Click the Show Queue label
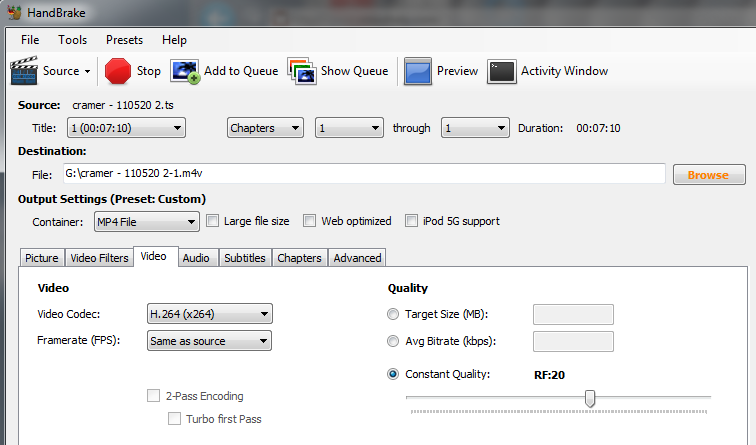756x445 pixels. [x=354, y=71]
